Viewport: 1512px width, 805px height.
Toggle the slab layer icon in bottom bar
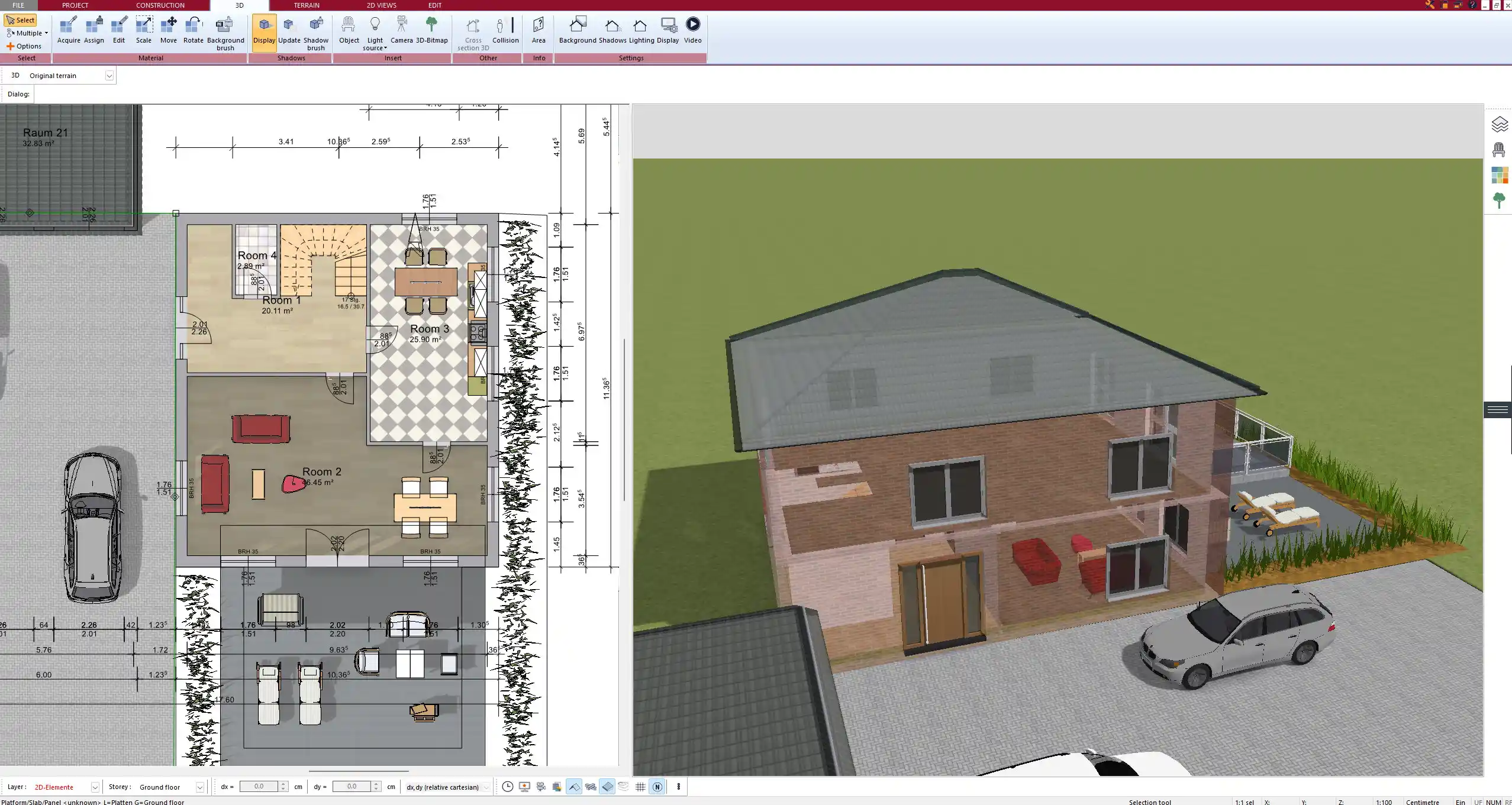pyautogui.click(x=607, y=787)
